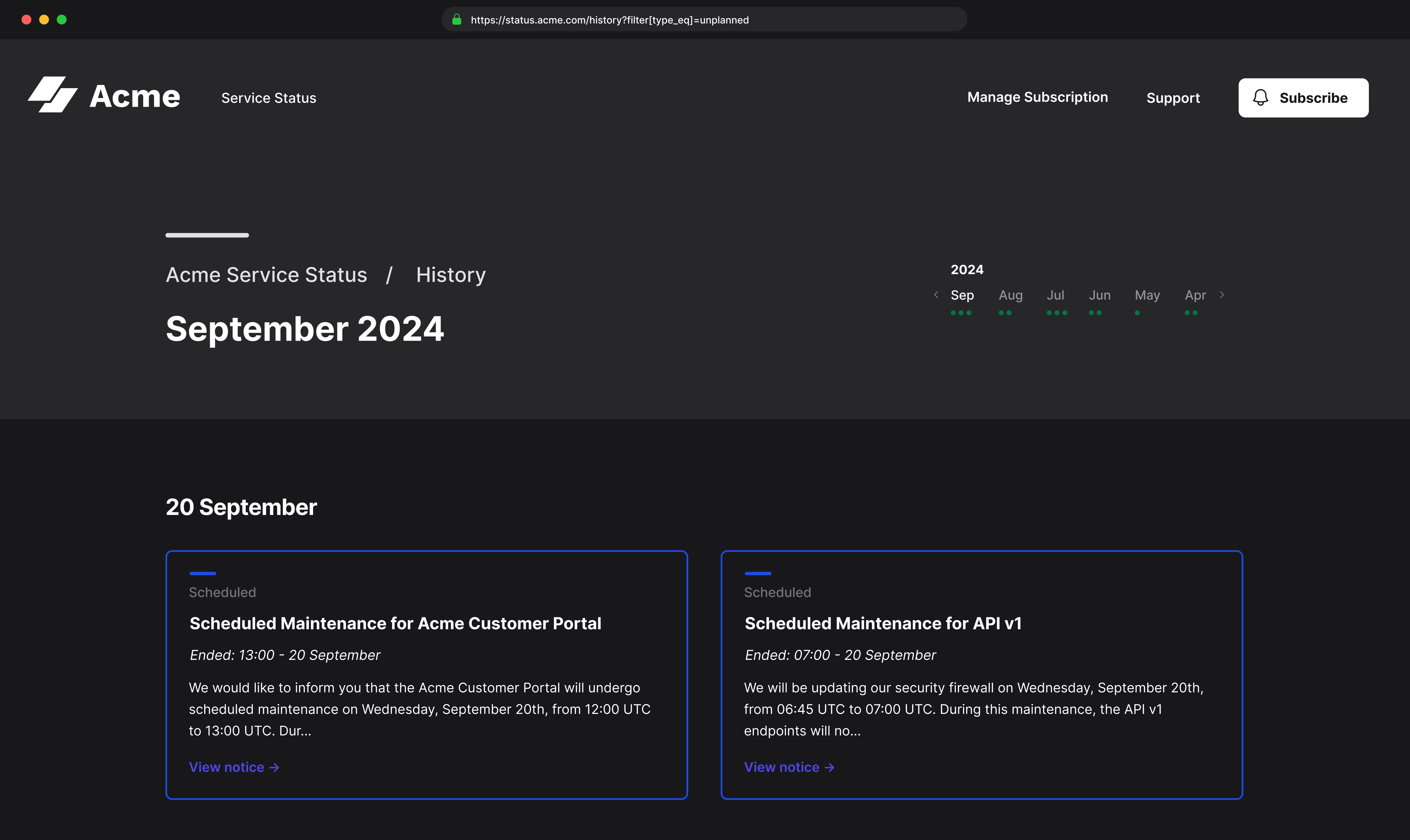
Task: Click the bell icon on Subscribe button
Action: 1261,97
